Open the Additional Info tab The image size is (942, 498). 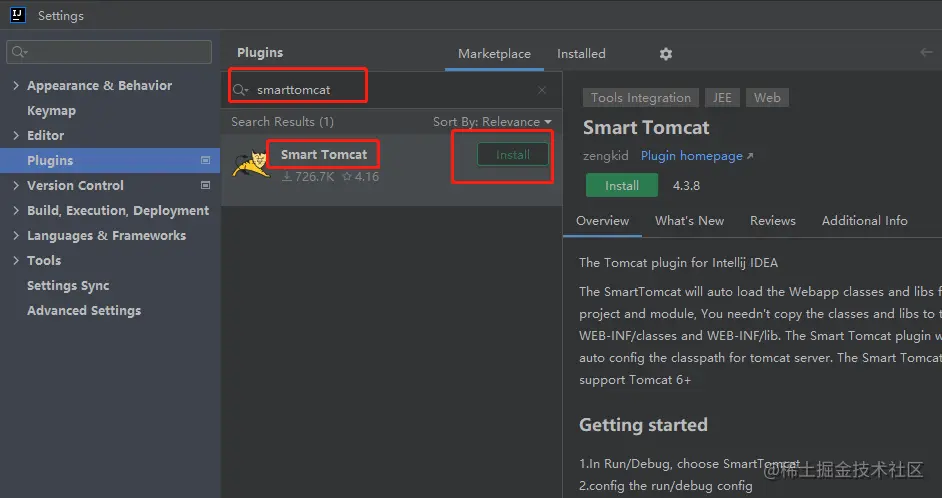tap(865, 221)
